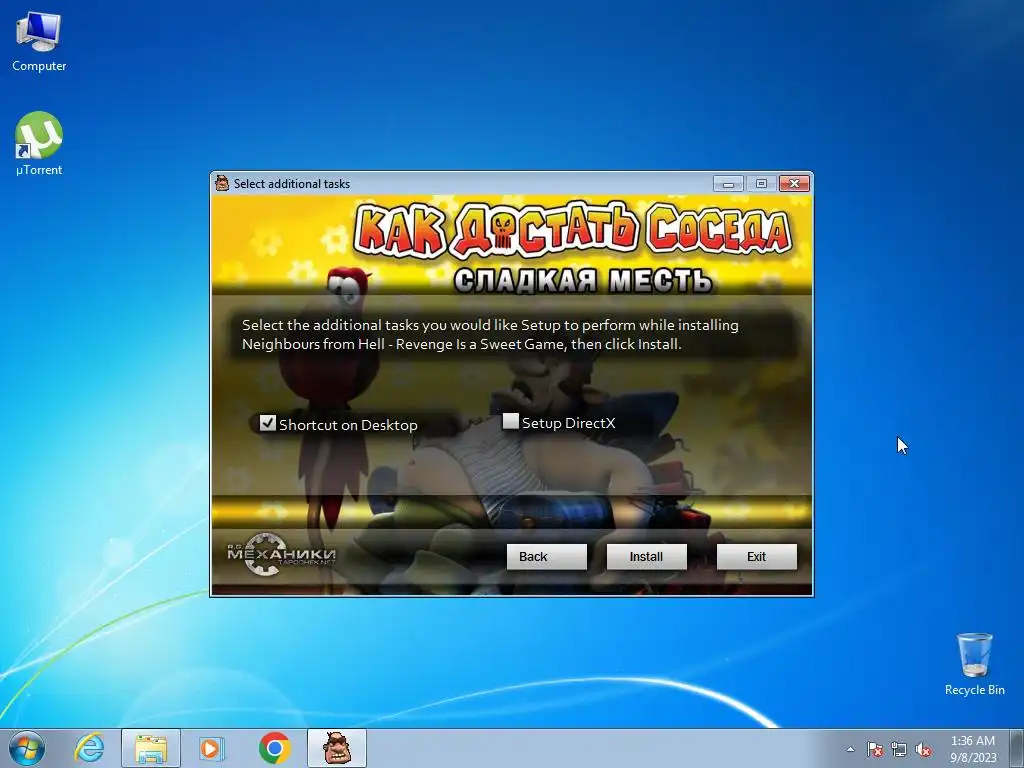The image size is (1024, 768).
Task: Open the Action Center flag icon
Action: click(875, 749)
